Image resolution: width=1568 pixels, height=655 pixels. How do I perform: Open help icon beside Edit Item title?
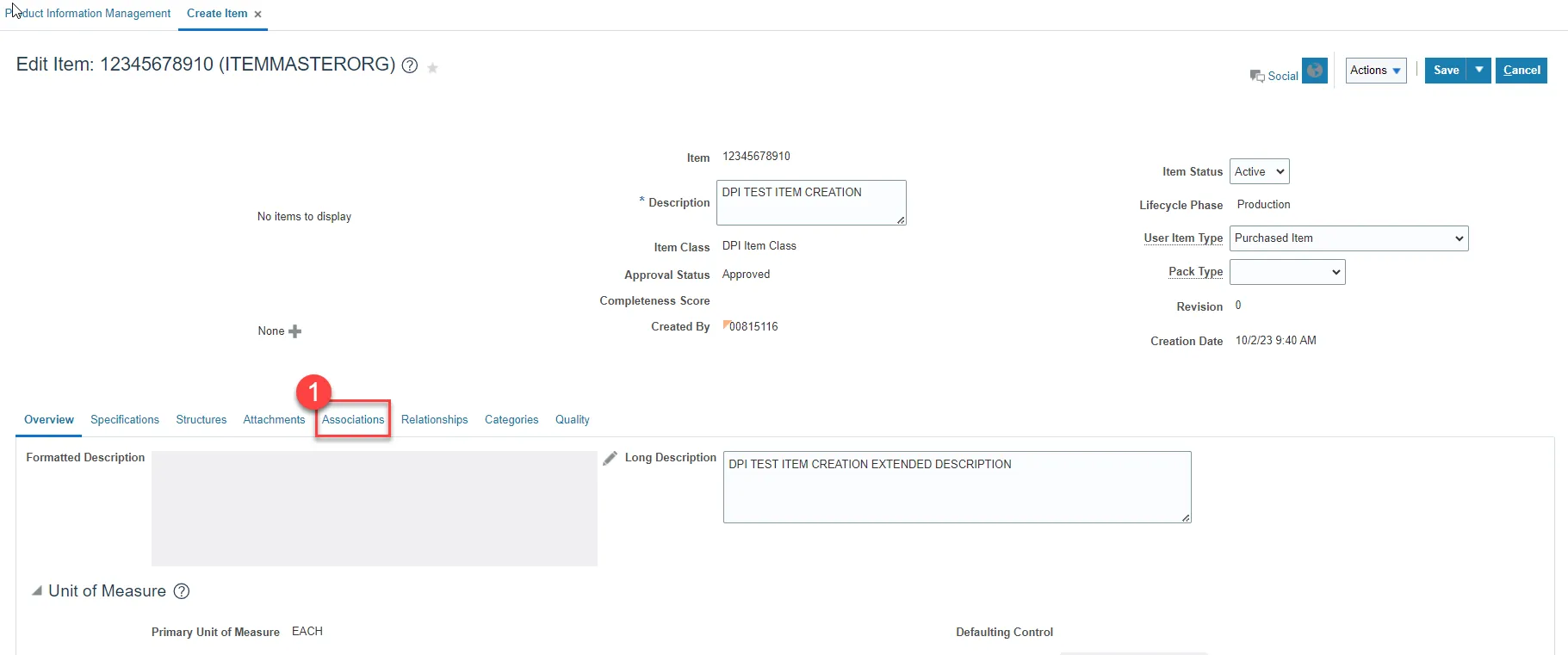(x=410, y=65)
